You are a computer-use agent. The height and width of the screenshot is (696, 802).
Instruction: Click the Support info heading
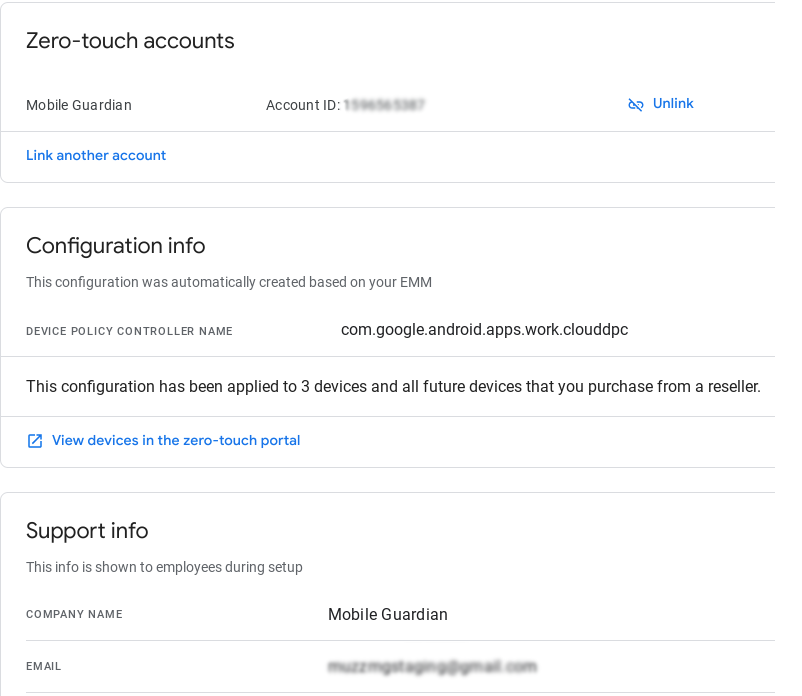(x=87, y=530)
